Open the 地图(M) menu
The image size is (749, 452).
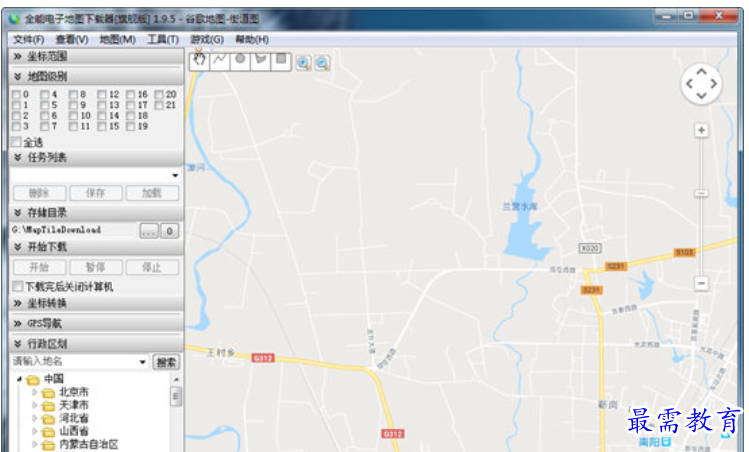click(118, 39)
